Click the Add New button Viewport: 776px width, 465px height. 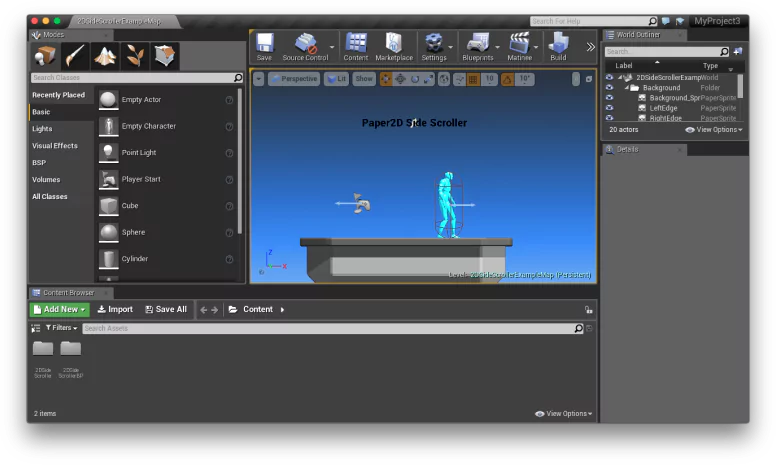(59, 309)
